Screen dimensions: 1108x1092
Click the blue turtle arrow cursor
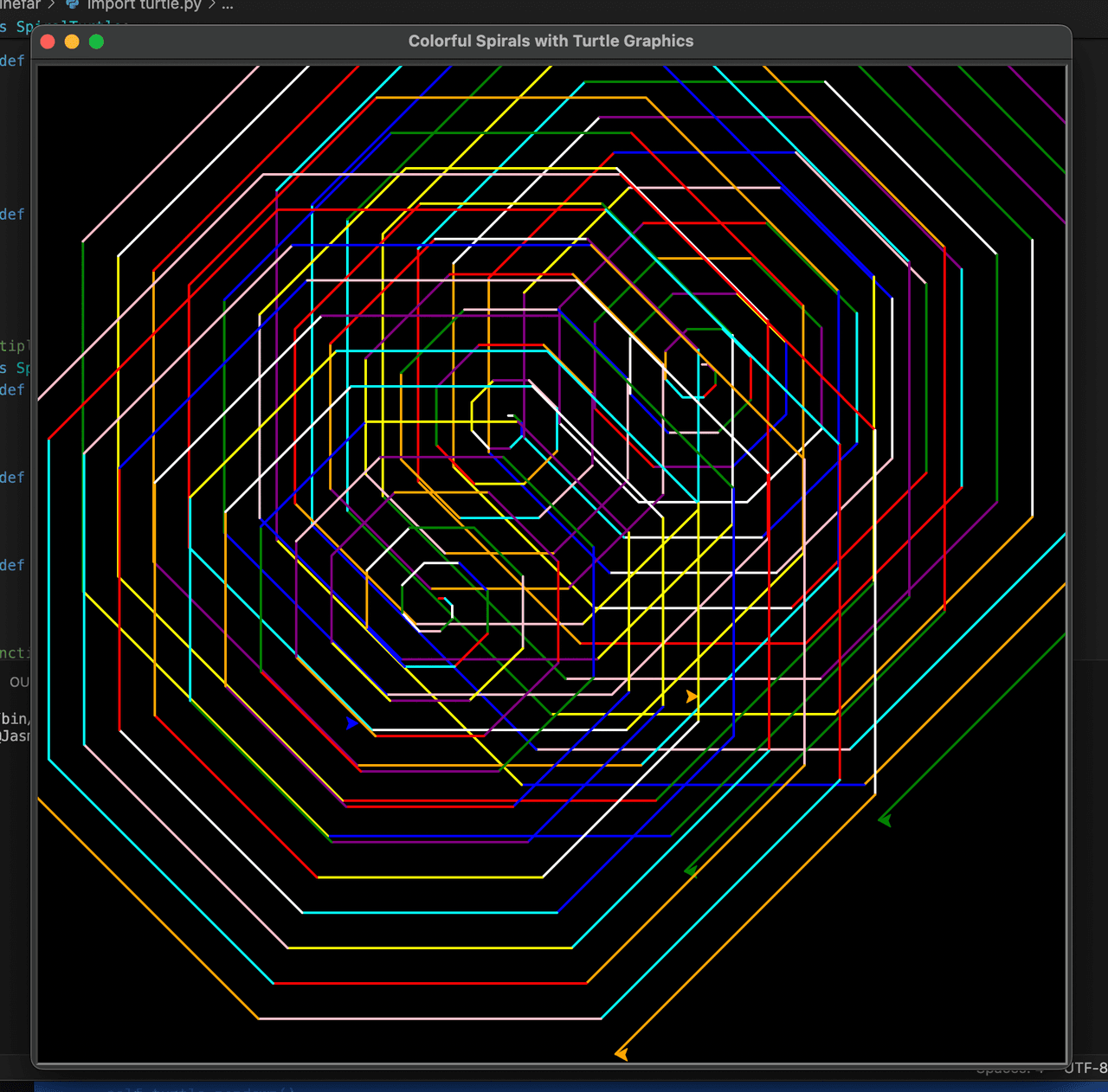pos(351,723)
